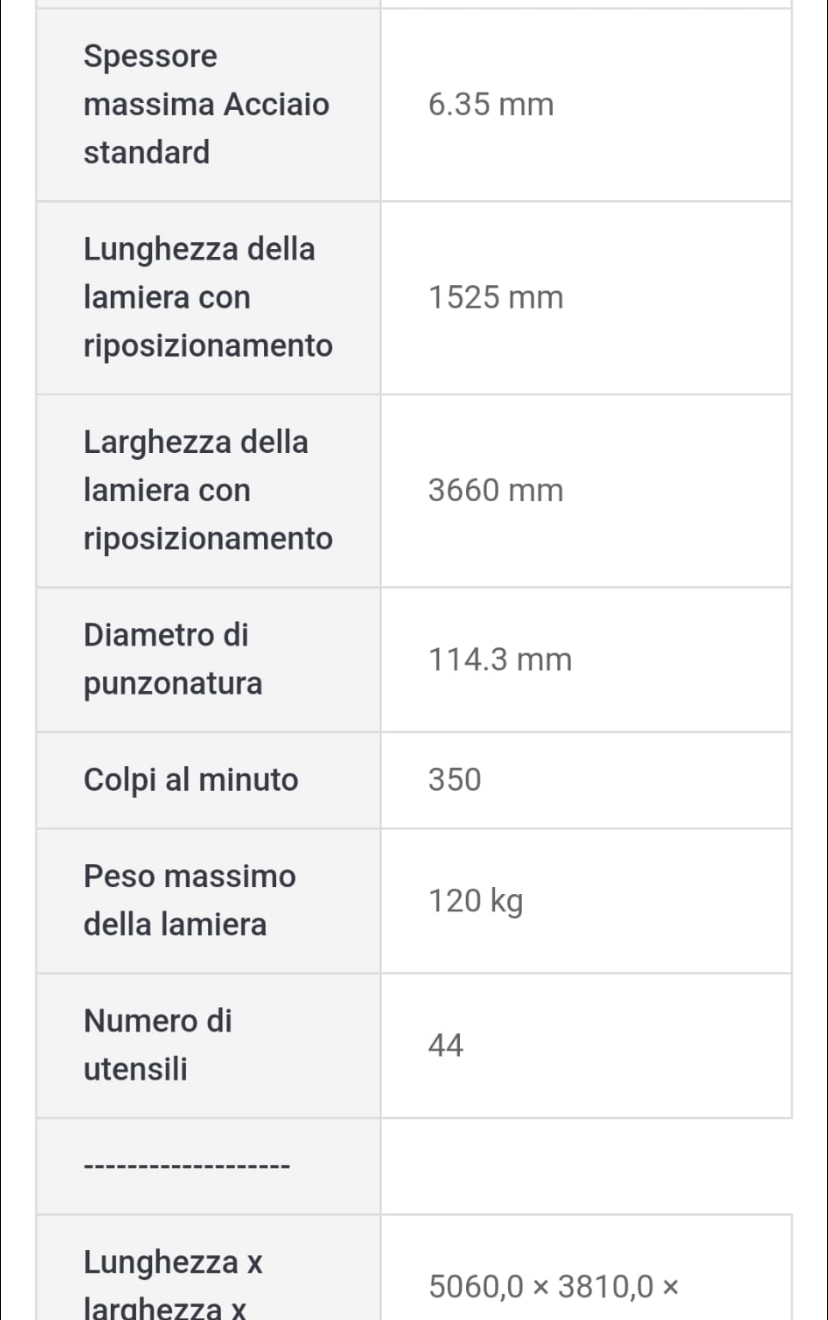Click the dashed separator line row
Image resolution: width=828 pixels, height=1320 pixels.
pos(187,1166)
